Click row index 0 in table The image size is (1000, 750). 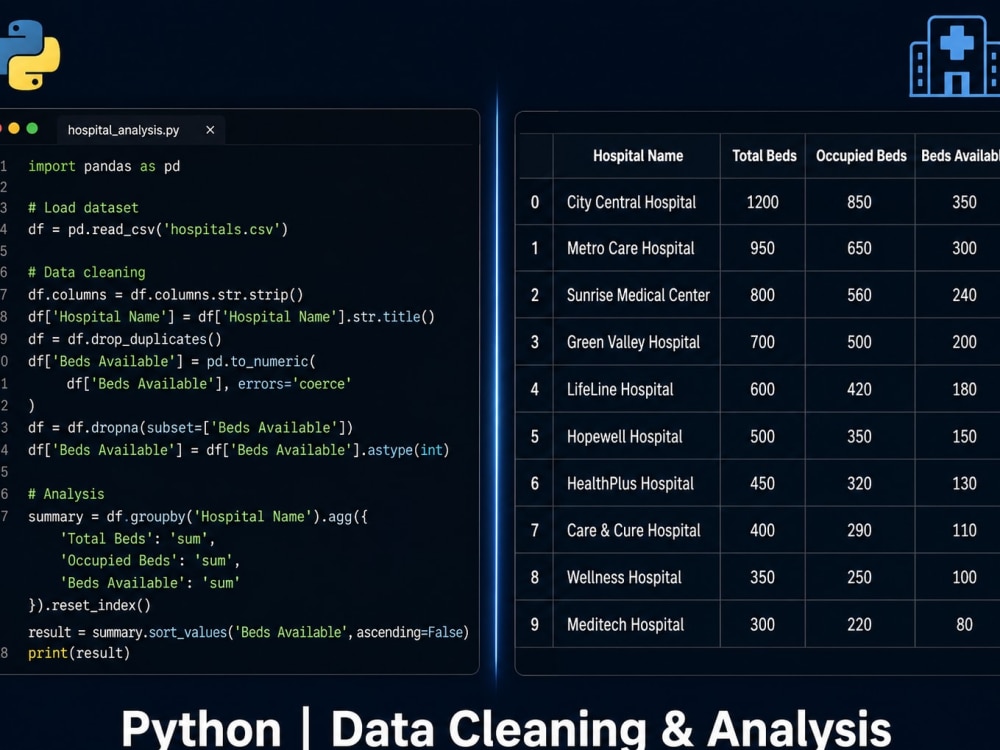coord(535,202)
